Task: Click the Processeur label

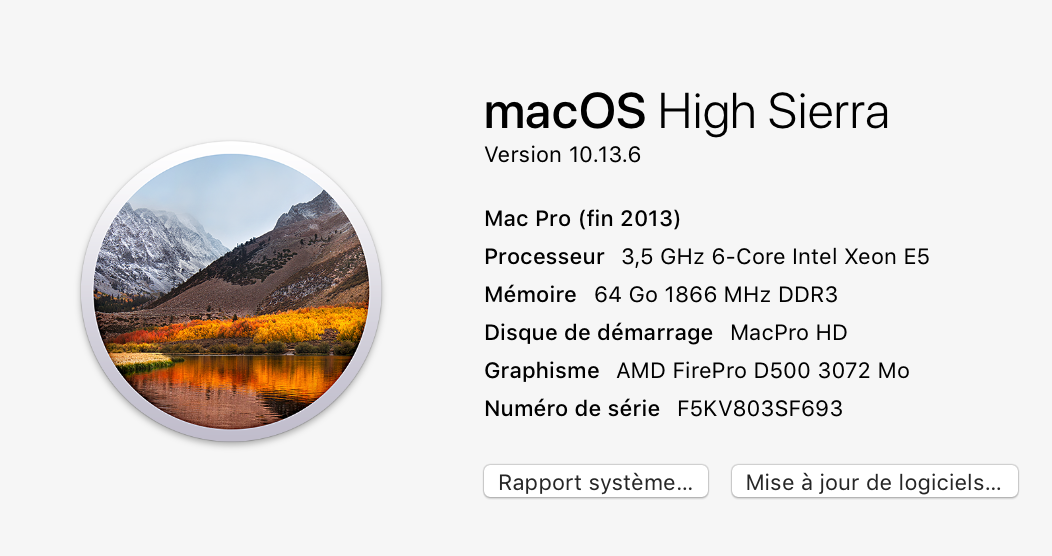Action: (x=544, y=257)
